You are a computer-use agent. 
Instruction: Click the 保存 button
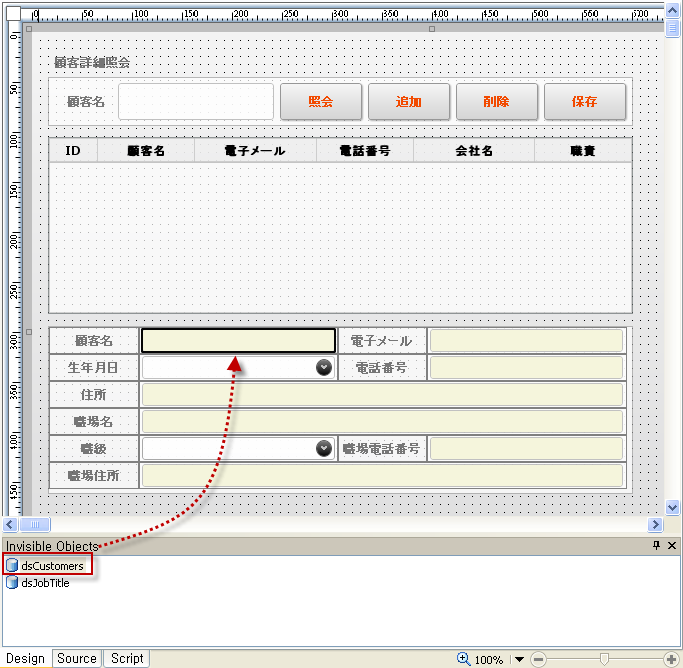tap(584, 102)
